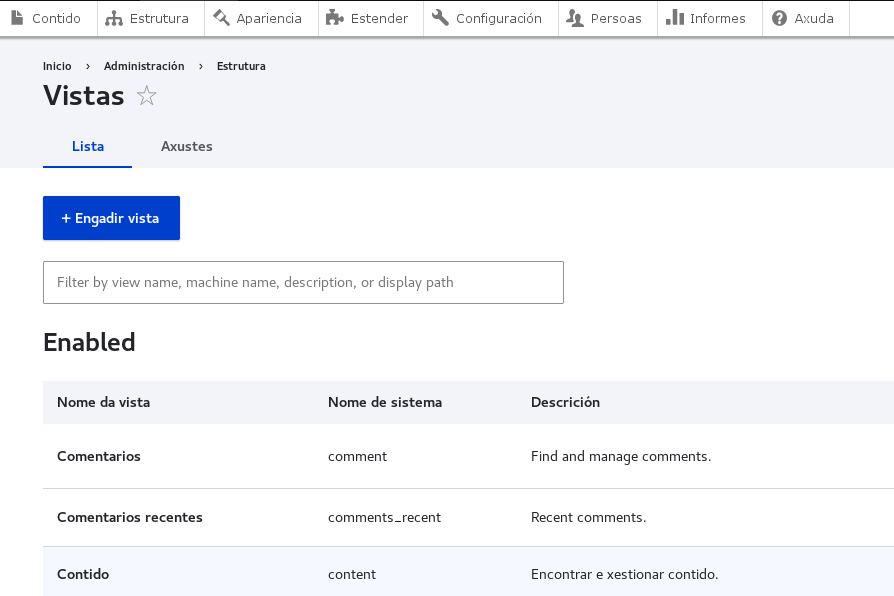This screenshot has height=596, width=894.
Task: Click the Estrutura hierarchy icon
Action: (x=114, y=18)
